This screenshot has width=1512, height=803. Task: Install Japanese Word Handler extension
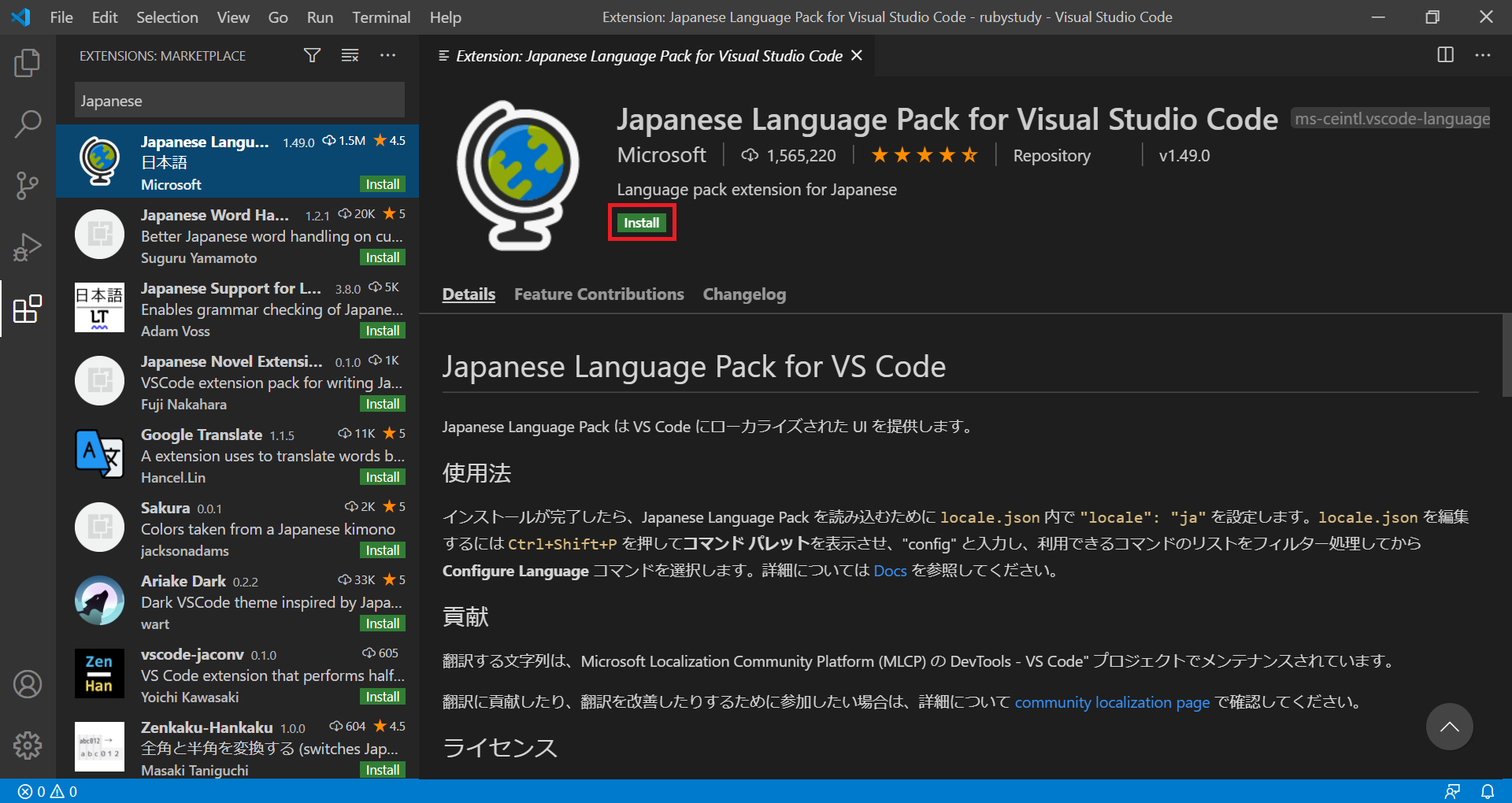click(383, 257)
